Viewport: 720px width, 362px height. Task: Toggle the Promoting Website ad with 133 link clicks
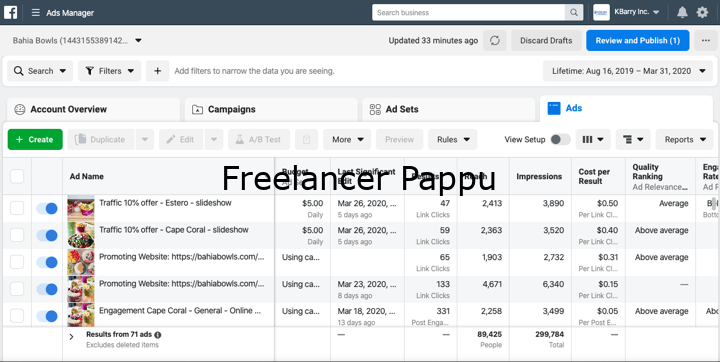[47, 289]
